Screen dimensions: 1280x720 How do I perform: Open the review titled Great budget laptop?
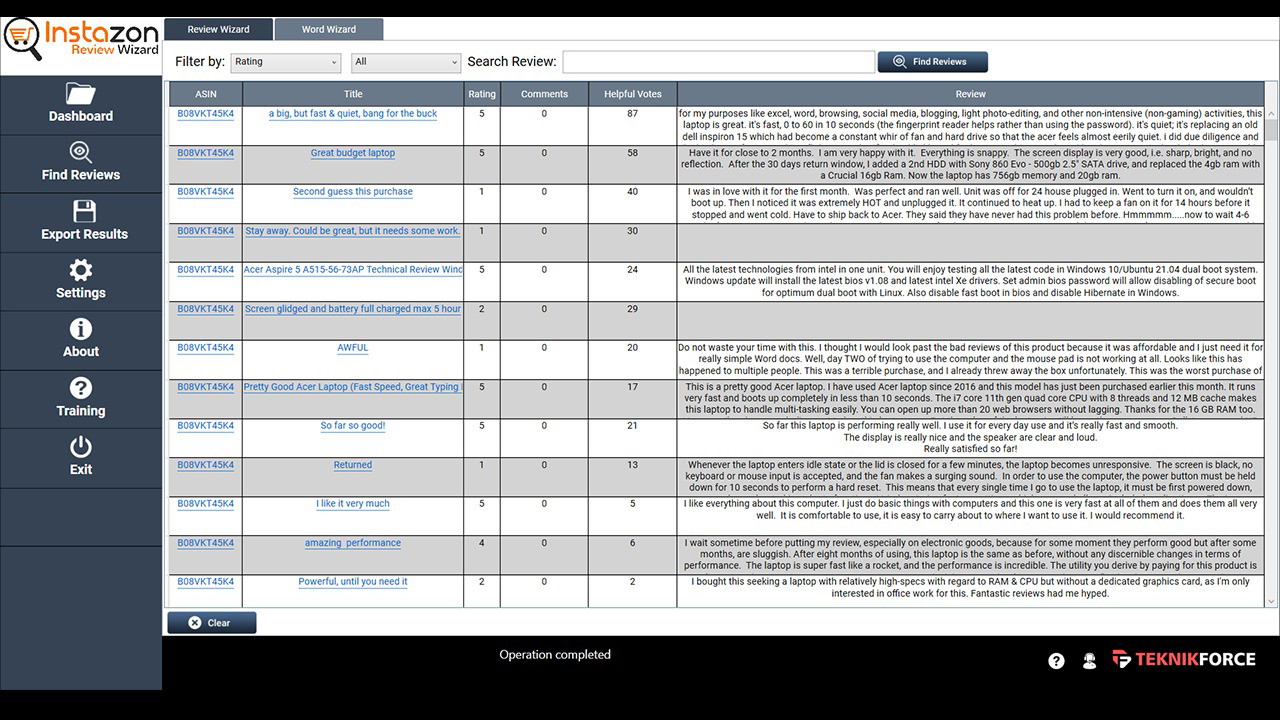pyautogui.click(x=352, y=152)
